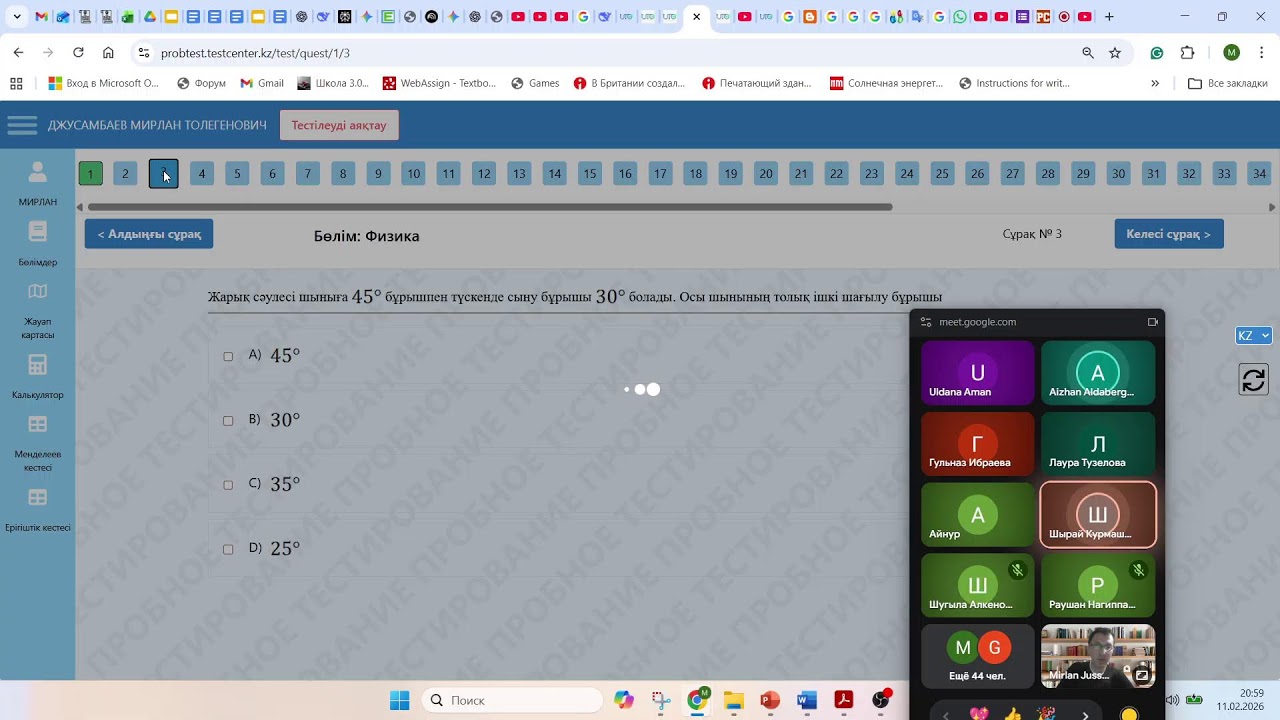Go to question 20
This screenshot has height=720, width=1280.
point(766,173)
